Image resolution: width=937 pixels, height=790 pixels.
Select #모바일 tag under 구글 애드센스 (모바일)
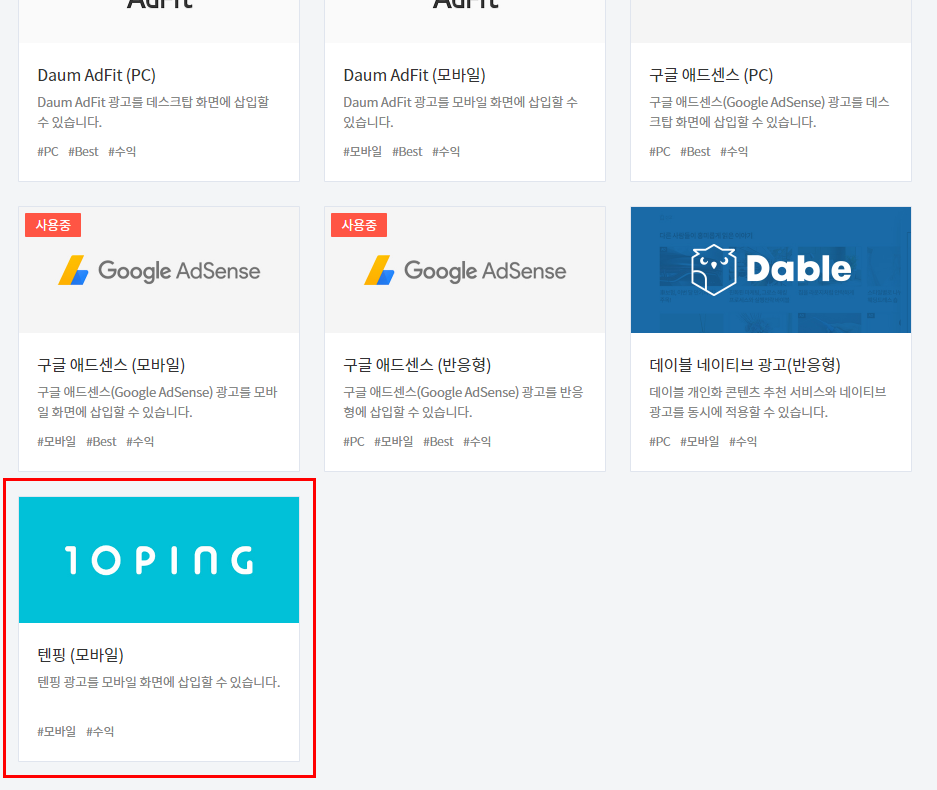[x=57, y=442]
